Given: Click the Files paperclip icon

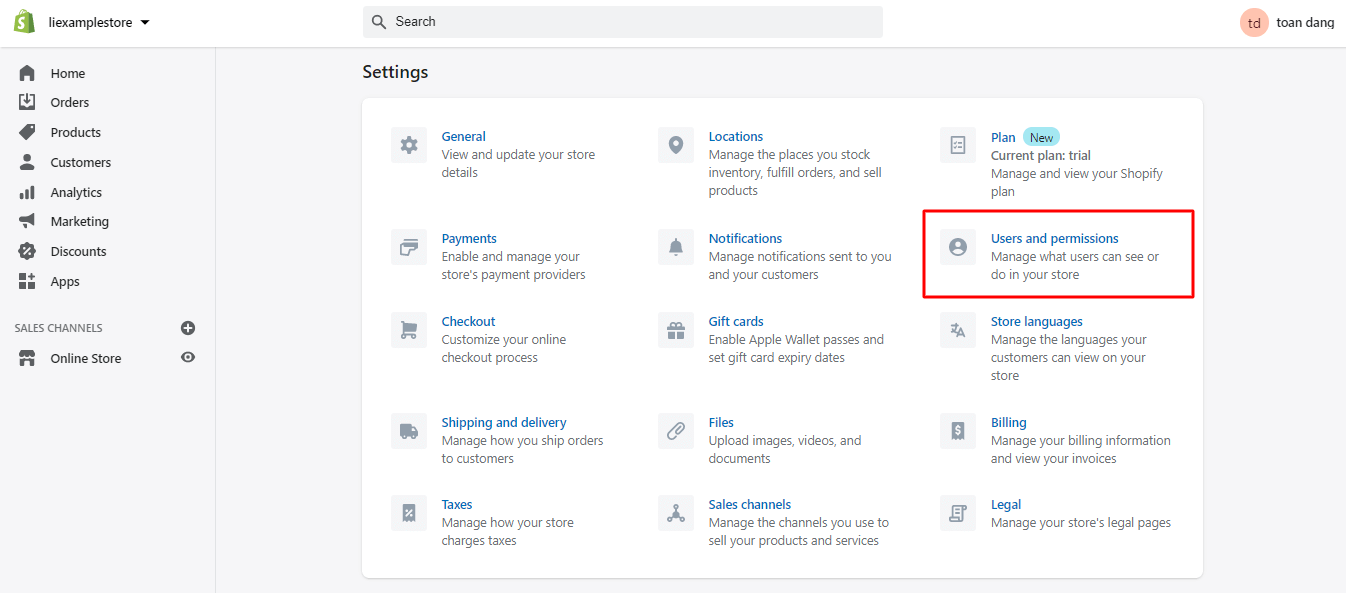Looking at the screenshot, I should (676, 430).
